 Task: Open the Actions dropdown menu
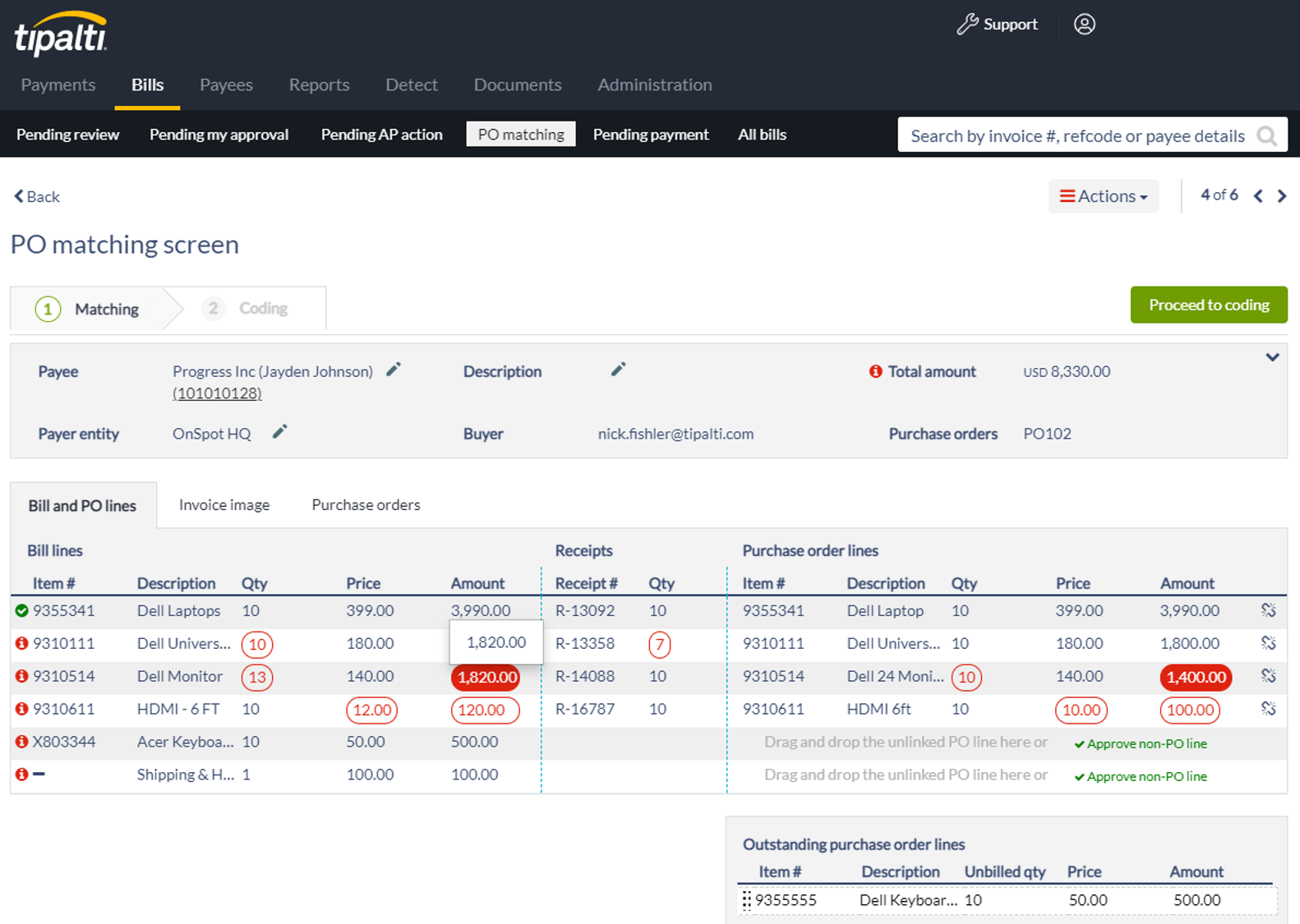click(1103, 196)
